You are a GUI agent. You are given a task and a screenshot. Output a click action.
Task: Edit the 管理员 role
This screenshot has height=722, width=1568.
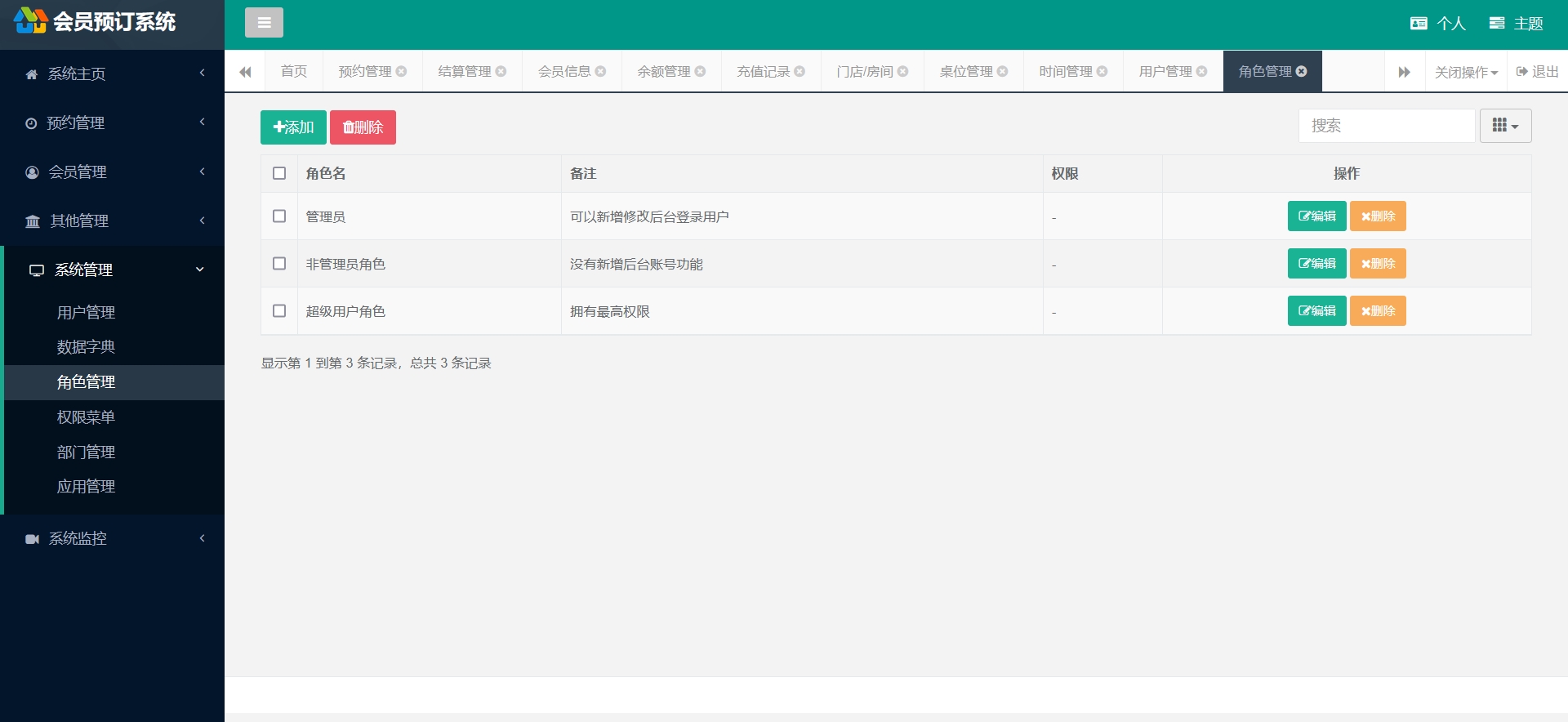pyautogui.click(x=1316, y=216)
